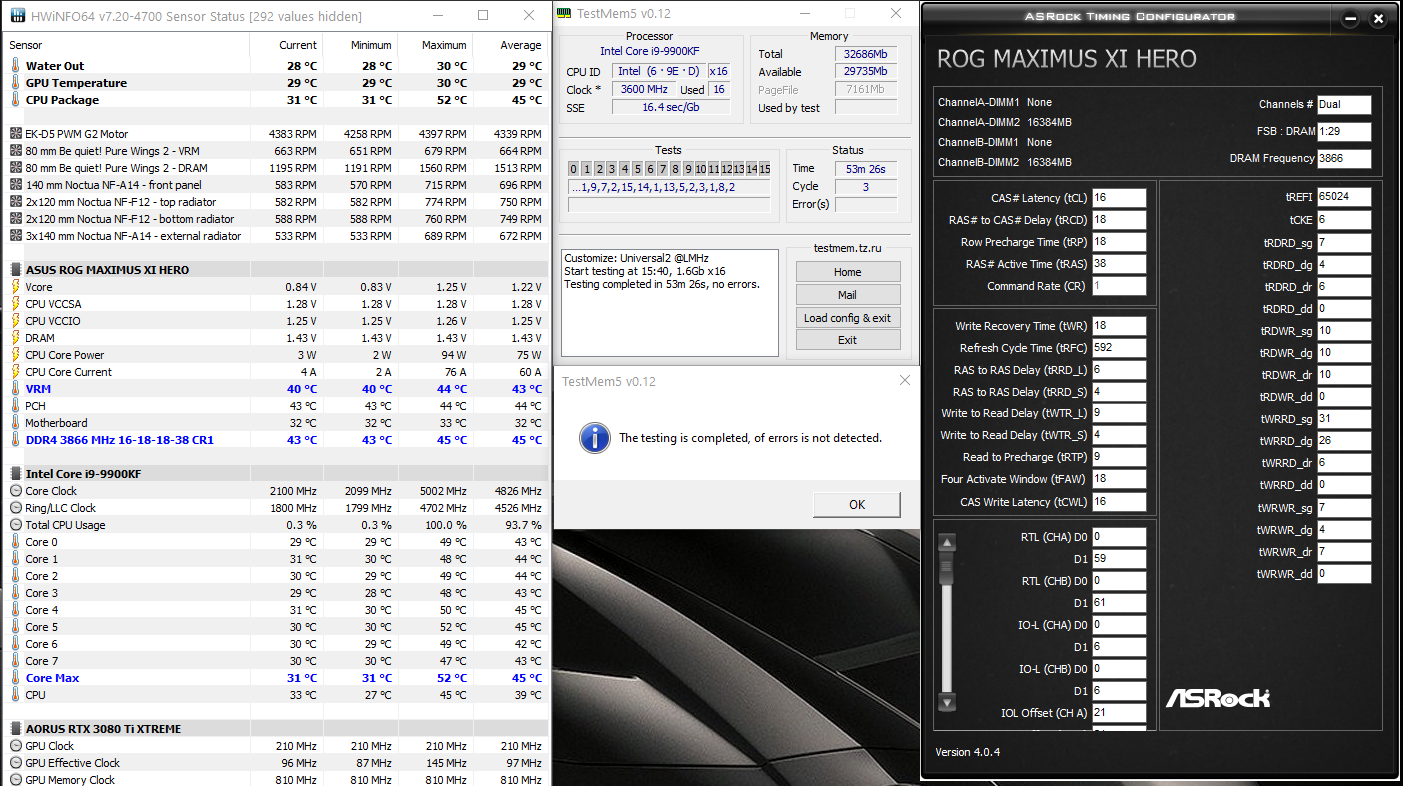The height and width of the screenshot is (786, 1403).
Task: Click the TestMem5 main window title icon
Action: click(564, 13)
